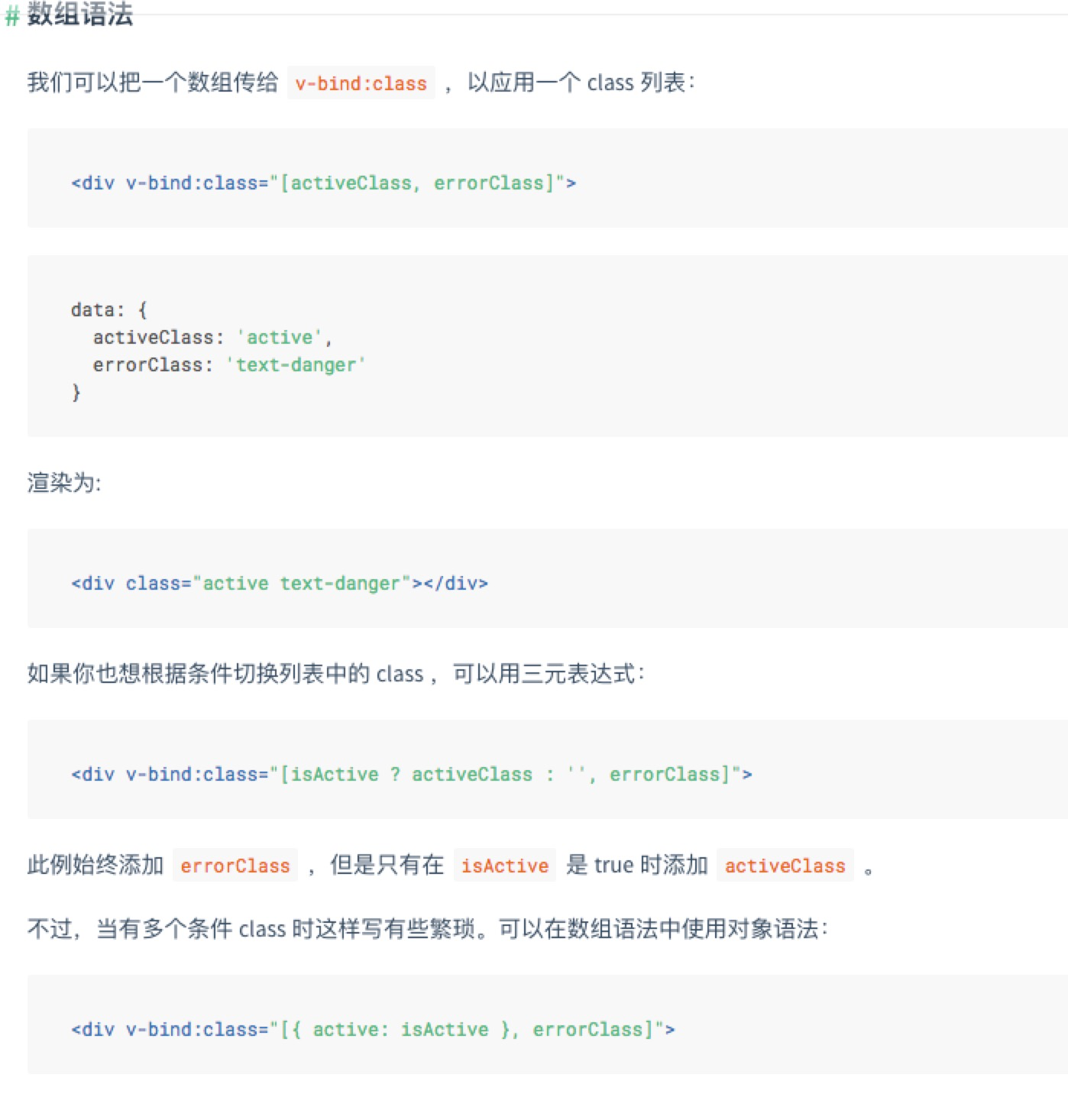
Task: Click the text 是 true 时添加
Action: [x=636, y=865]
